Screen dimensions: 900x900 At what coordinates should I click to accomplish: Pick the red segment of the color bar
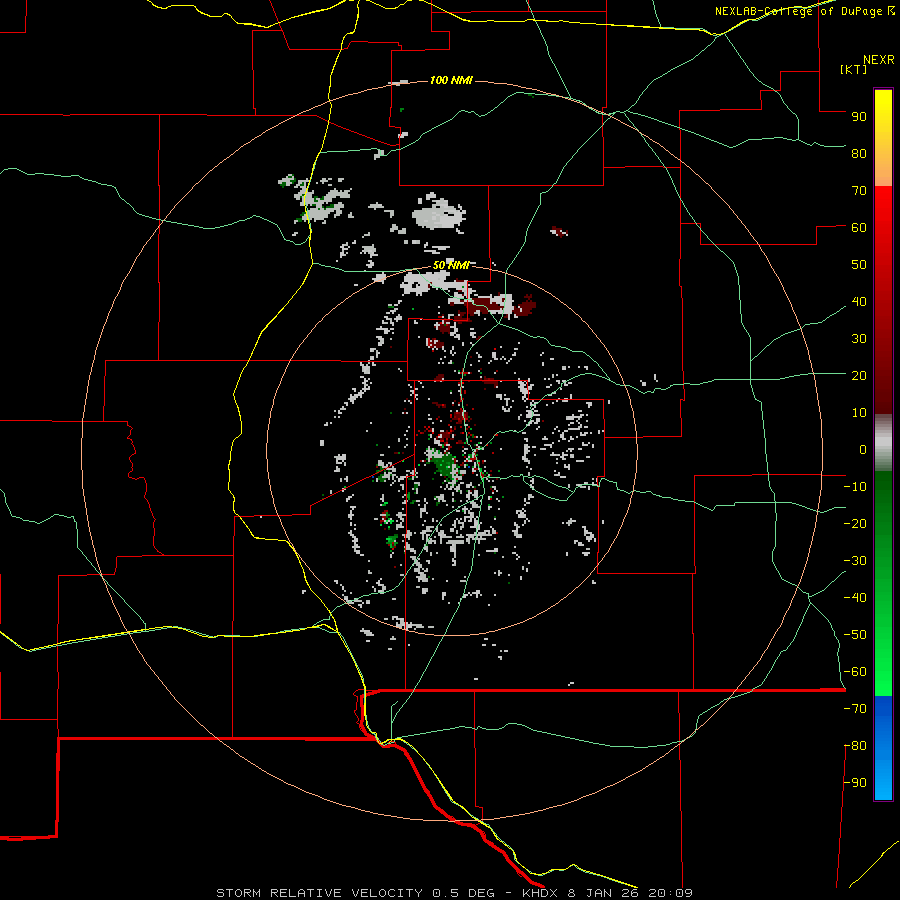pyautogui.click(x=883, y=300)
